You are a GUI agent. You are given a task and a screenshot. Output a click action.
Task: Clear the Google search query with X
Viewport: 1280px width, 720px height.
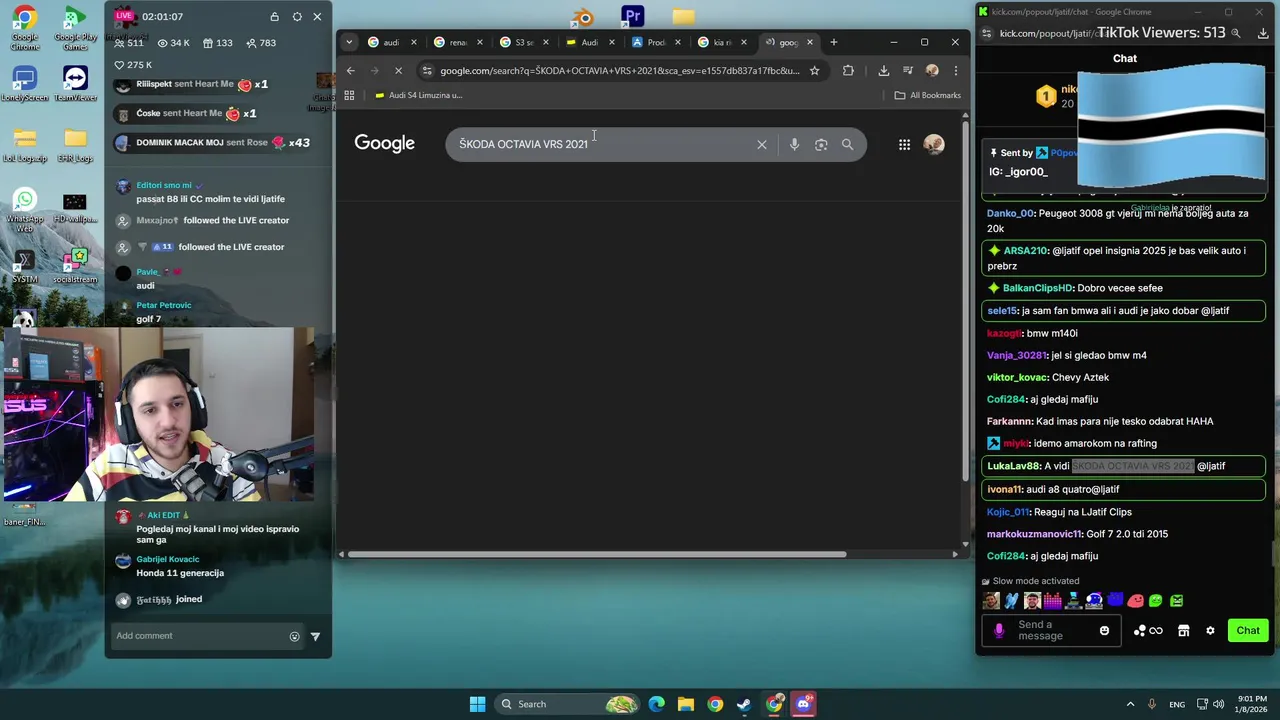(762, 144)
